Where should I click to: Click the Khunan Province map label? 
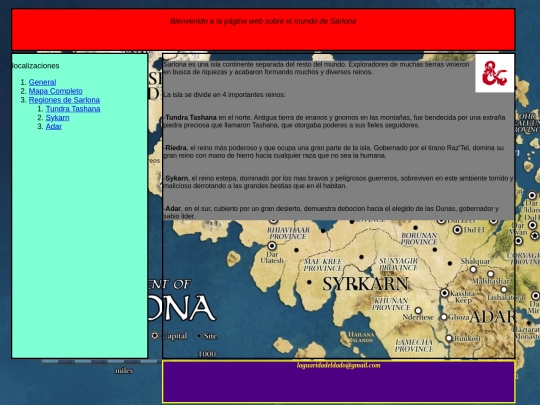tap(391, 304)
